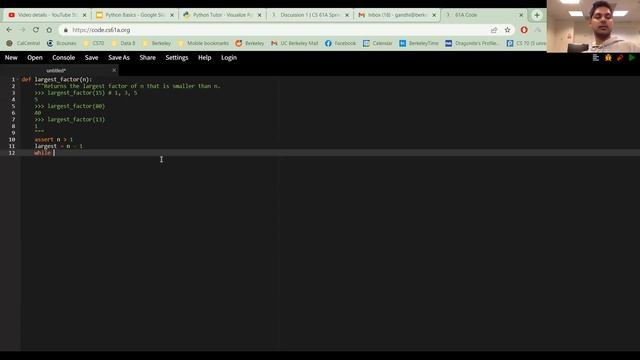The height and width of the screenshot is (360, 640).
Task: Open a new browser tab with plus button
Action: [x=537, y=15]
